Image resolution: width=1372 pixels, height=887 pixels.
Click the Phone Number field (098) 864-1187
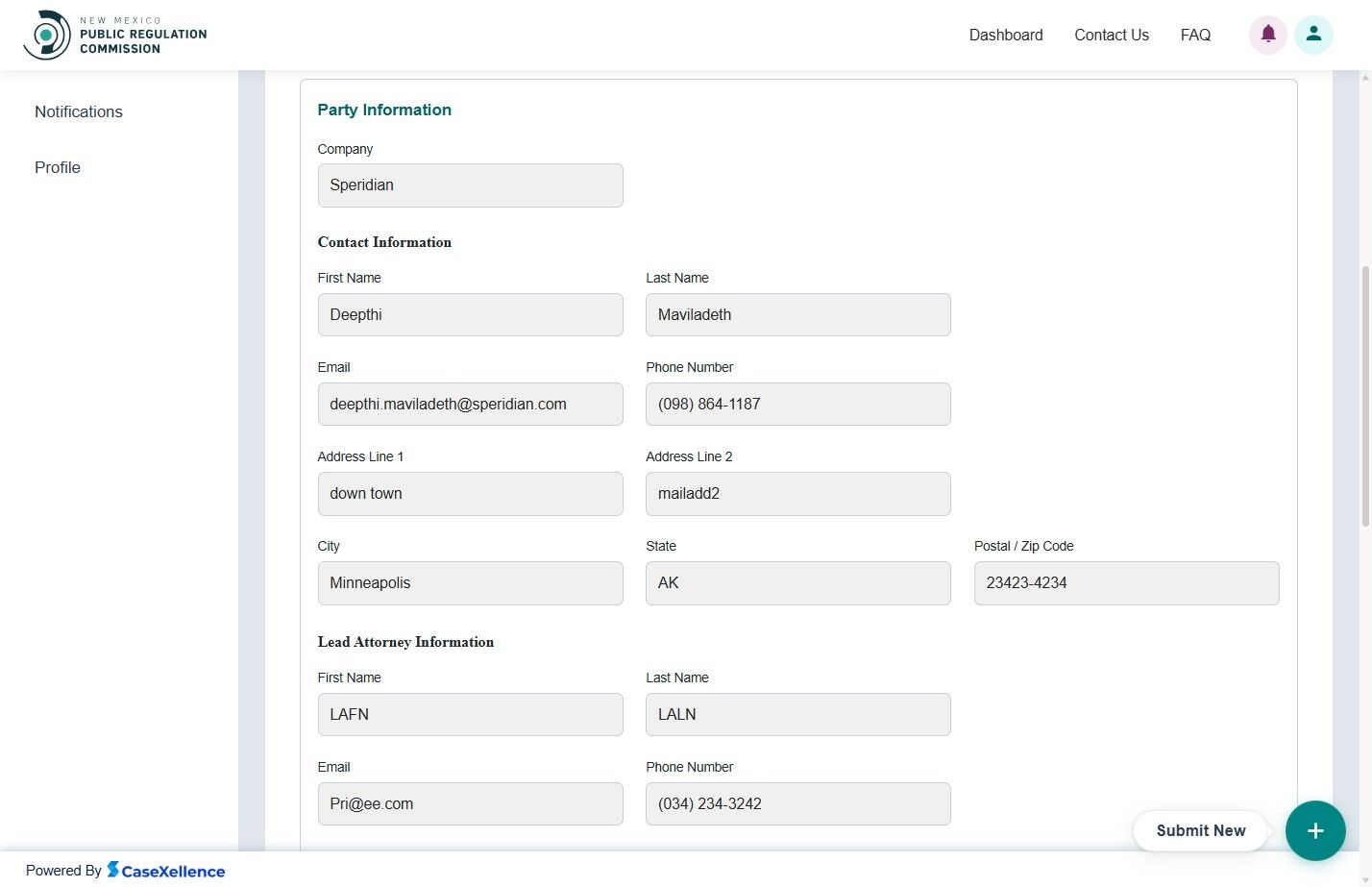(x=797, y=404)
